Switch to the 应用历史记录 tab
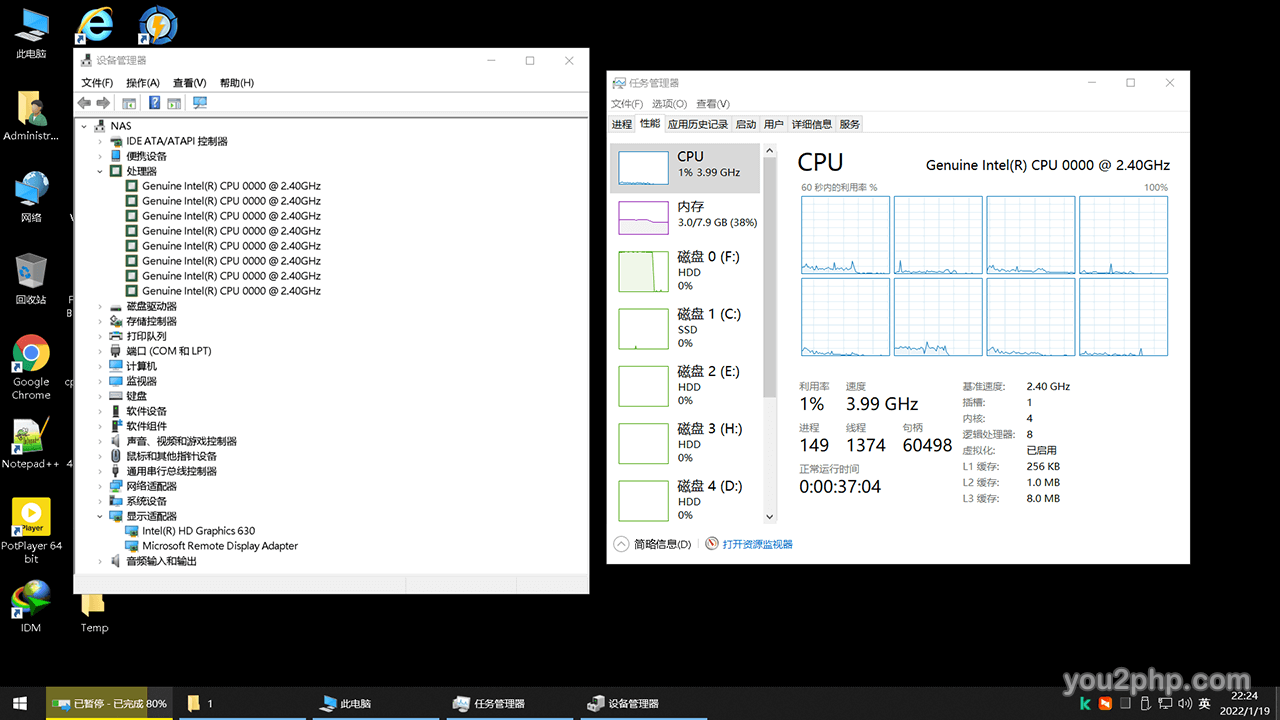Screen dimensions: 1280x720 point(698,124)
